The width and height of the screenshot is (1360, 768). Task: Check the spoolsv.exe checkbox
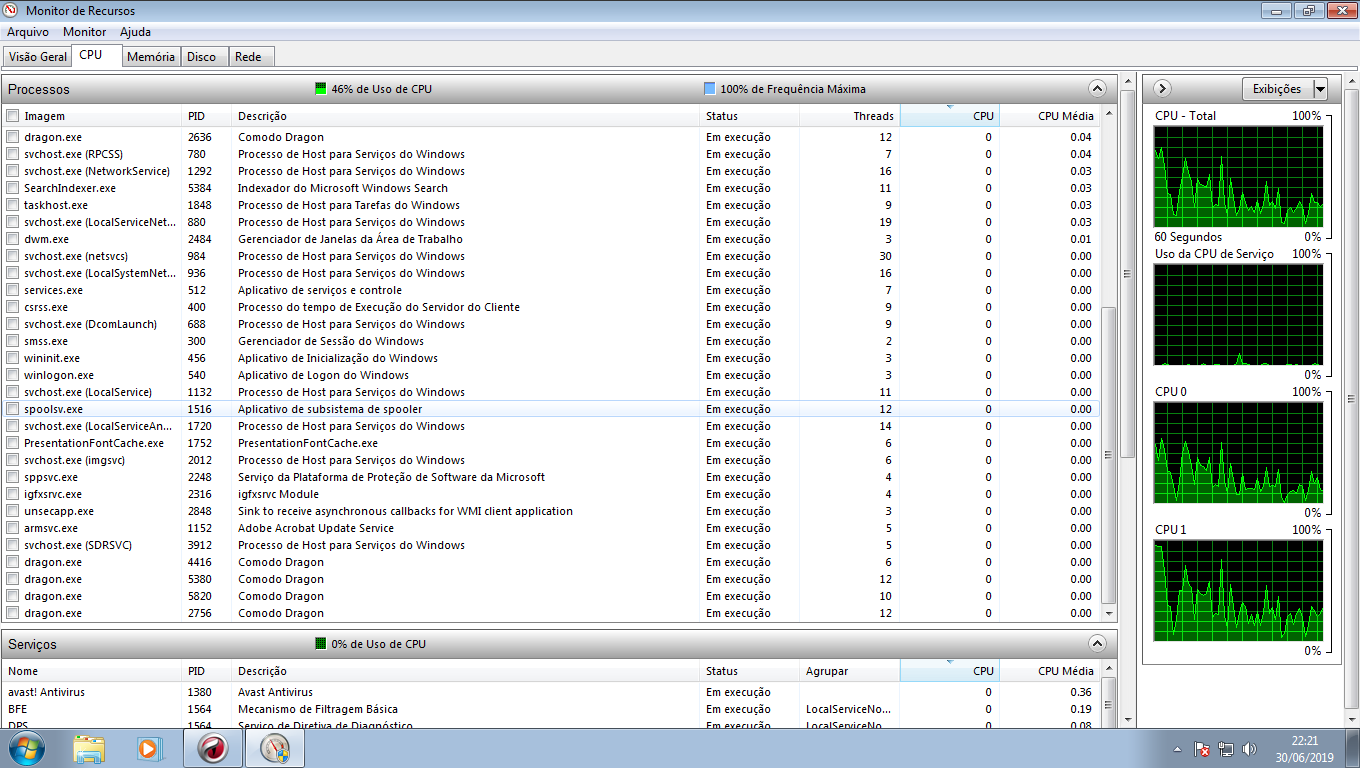point(12,409)
